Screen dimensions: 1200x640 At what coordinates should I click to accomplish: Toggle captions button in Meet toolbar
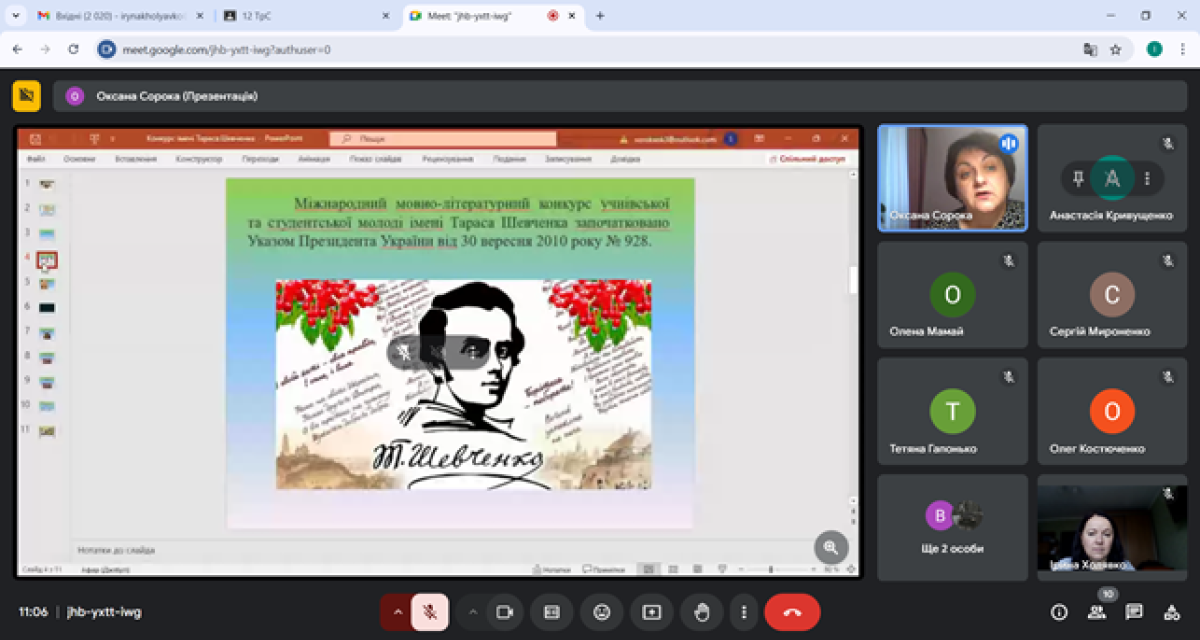coord(551,612)
